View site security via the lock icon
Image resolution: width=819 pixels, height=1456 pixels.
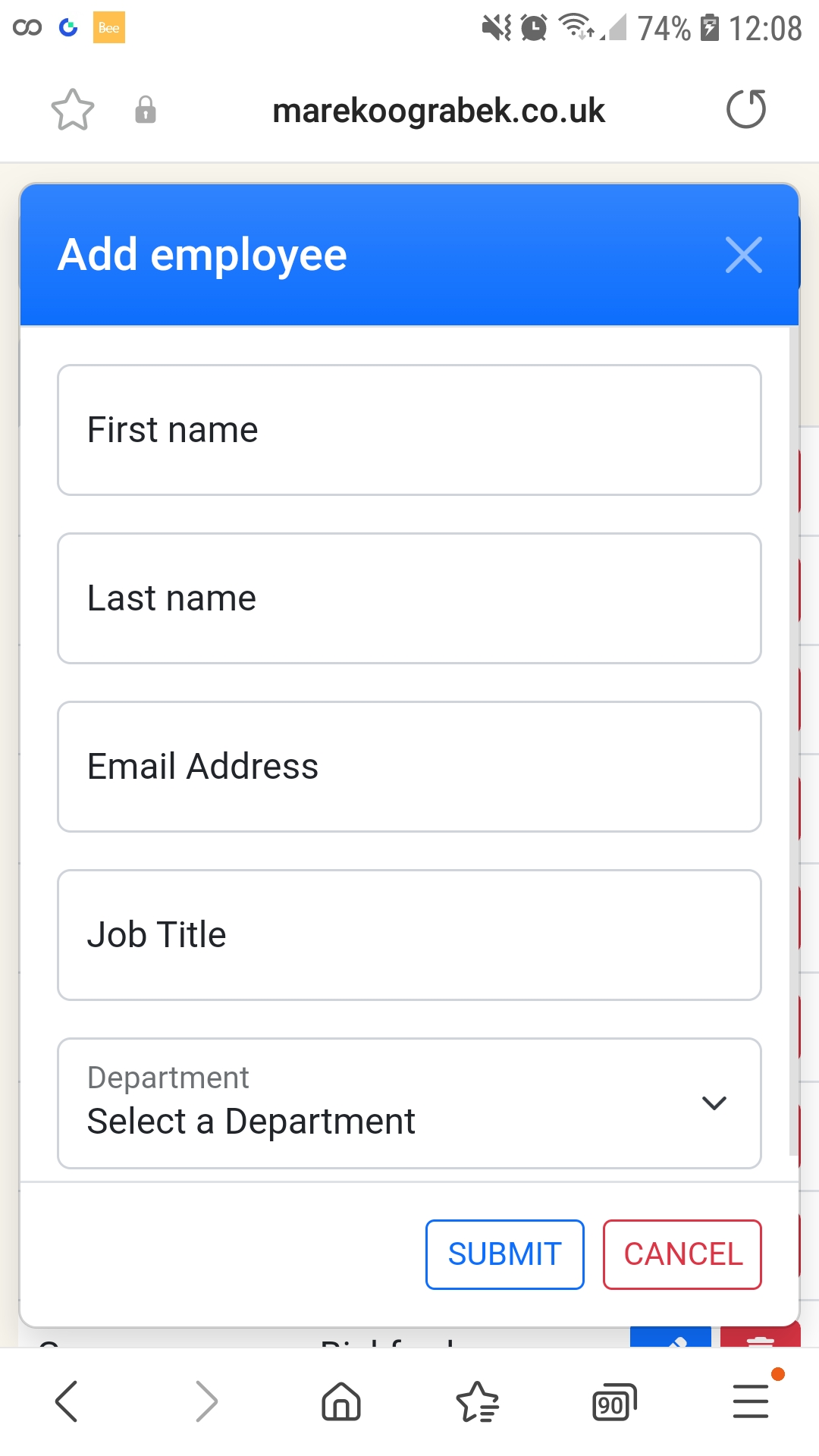point(146,111)
